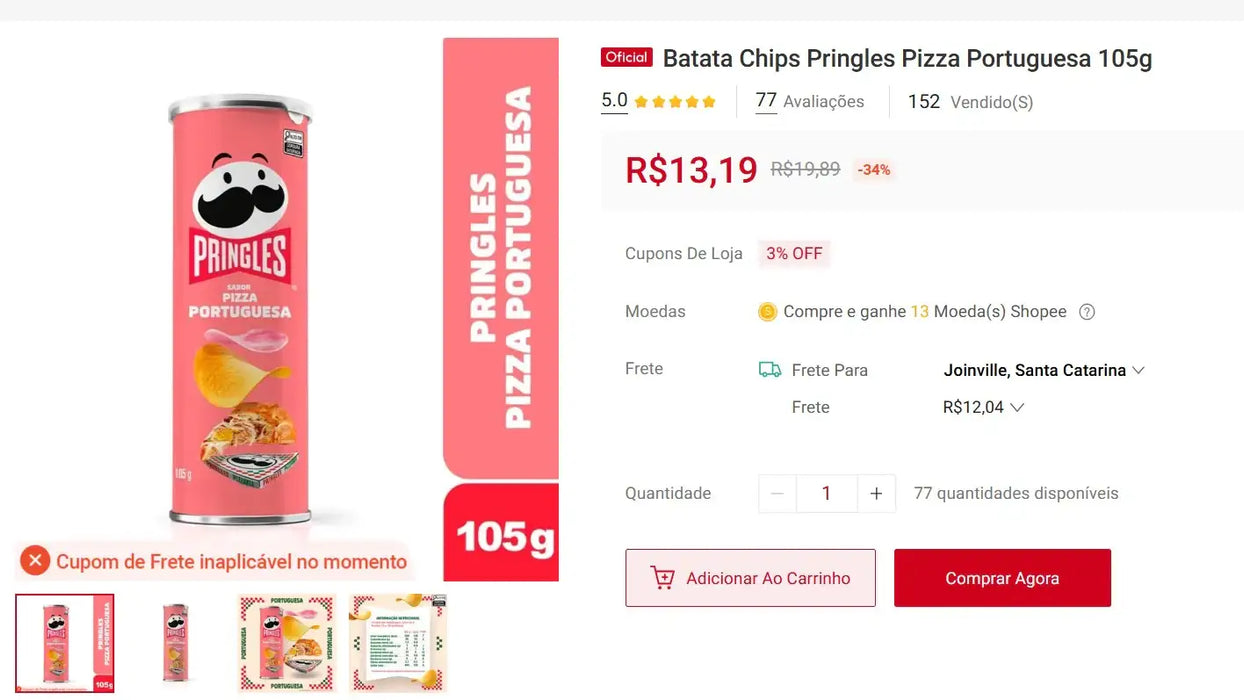
Task: Click the quantity input field
Action: pos(826,493)
